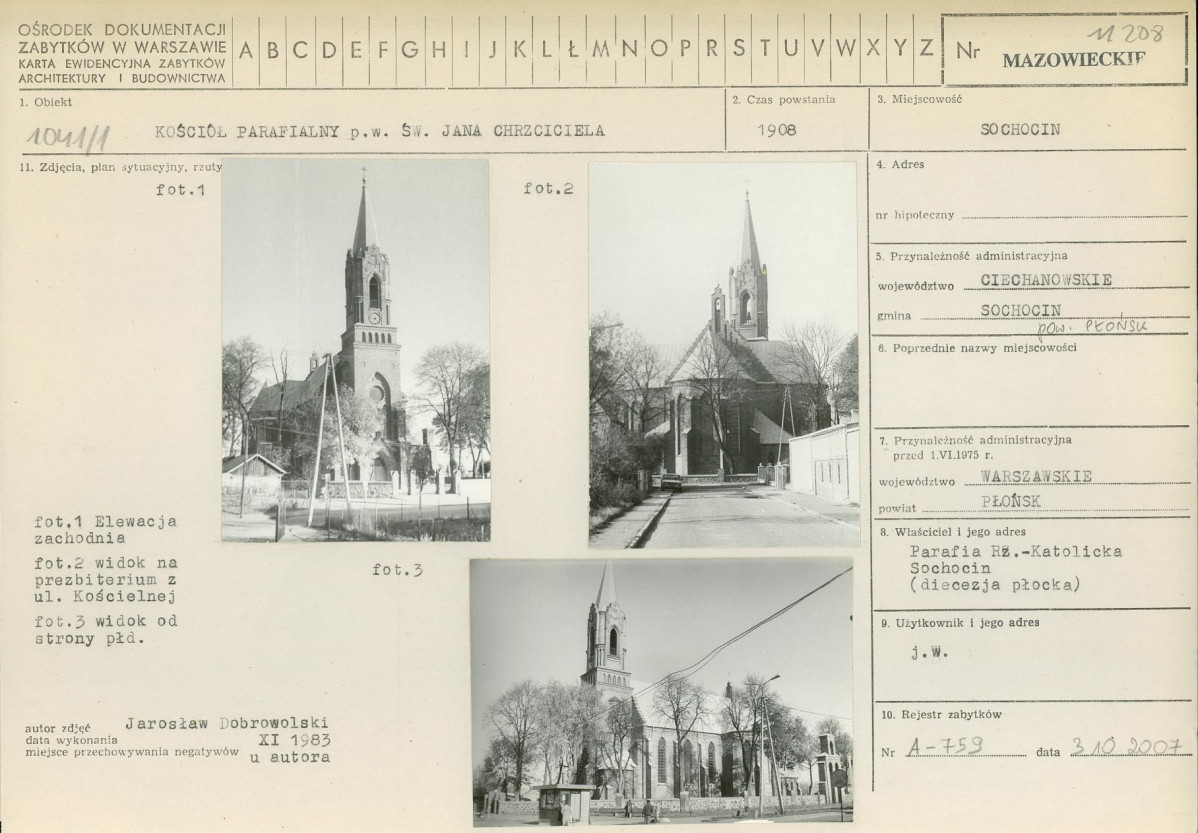Screen dimensions: 1198x833
Task: Click the registry date 3.10.2007
Action: [1127, 746]
